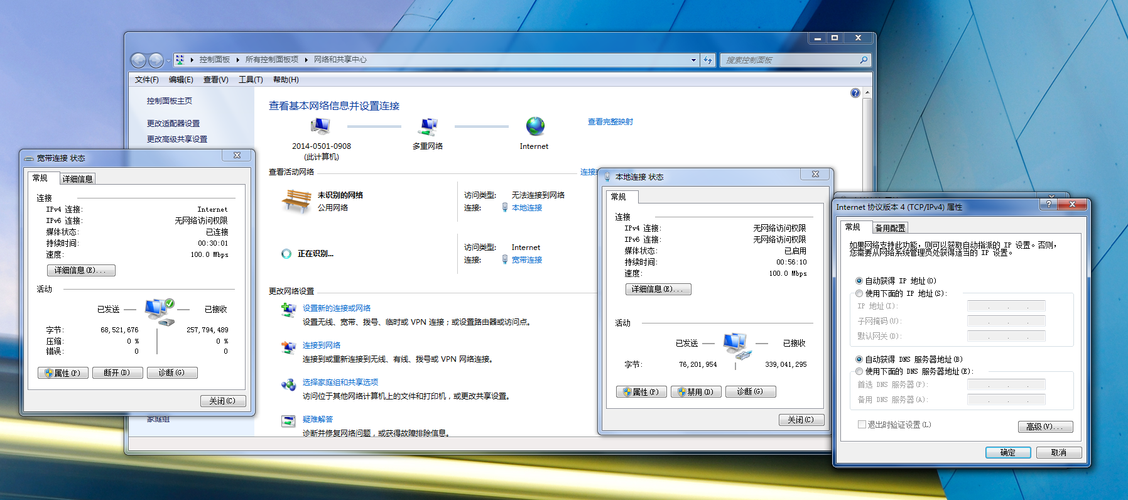Open 设置新的连接或网络 link
This screenshot has width=1128, height=500.
(x=337, y=308)
